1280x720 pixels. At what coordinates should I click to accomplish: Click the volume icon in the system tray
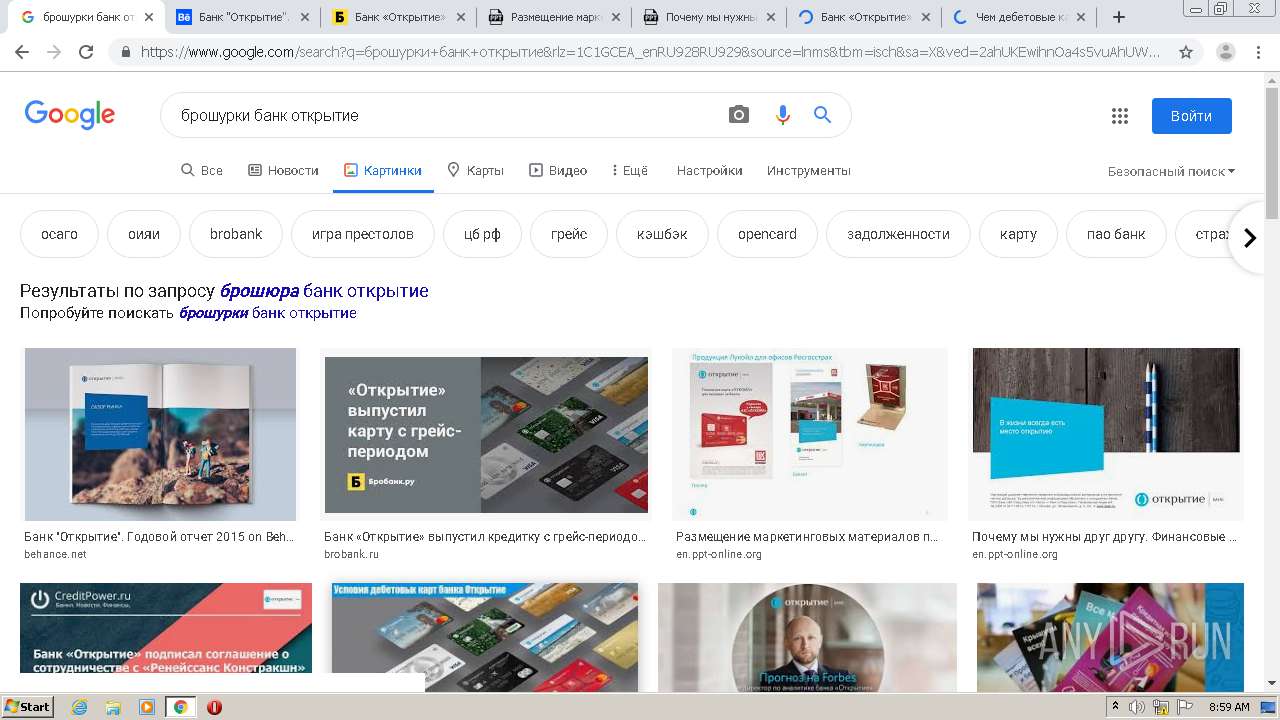[x=1137, y=707]
